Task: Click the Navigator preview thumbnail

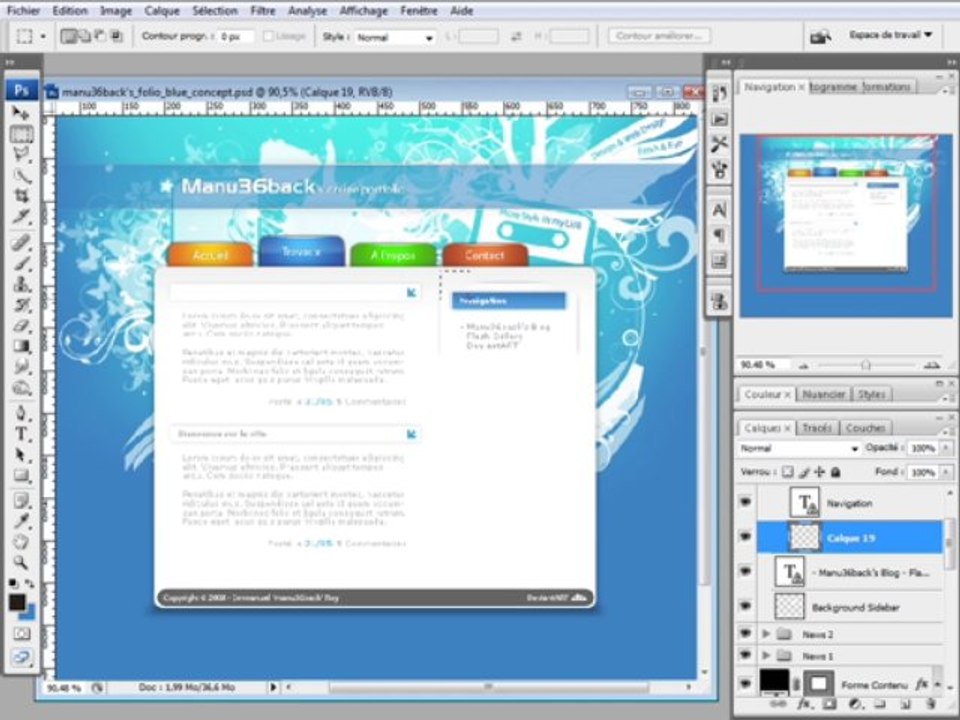Action: point(846,226)
